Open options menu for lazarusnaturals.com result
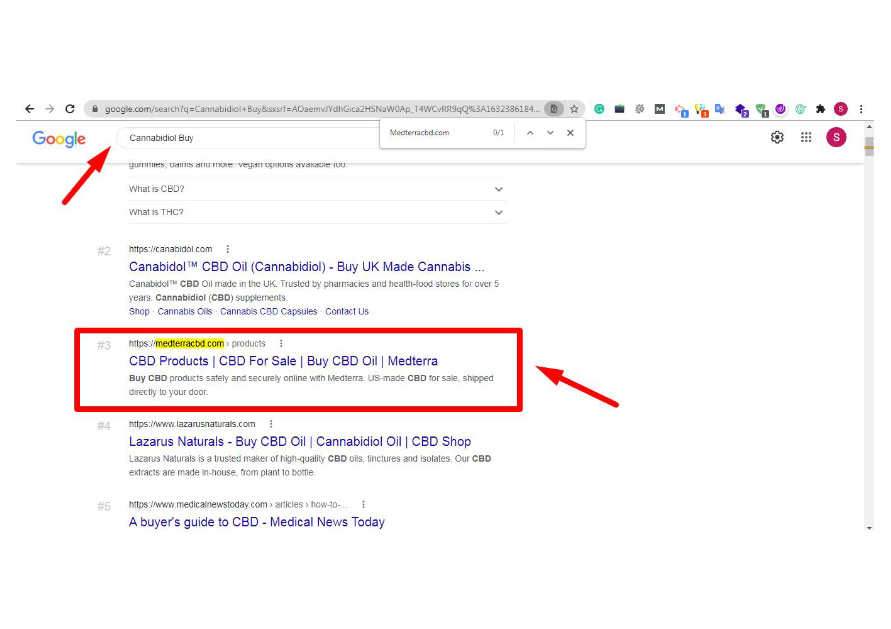891x629 pixels. 271,424
